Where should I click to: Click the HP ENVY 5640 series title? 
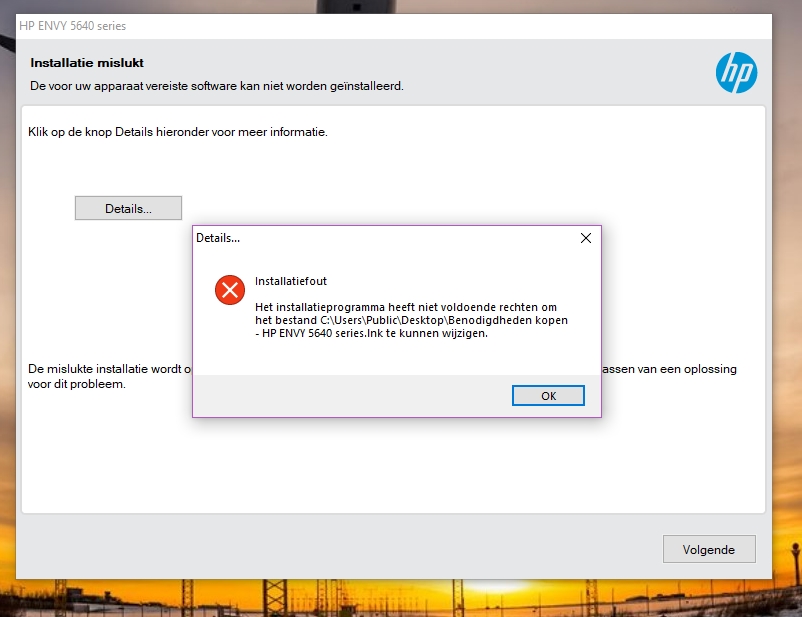(73, 26)
